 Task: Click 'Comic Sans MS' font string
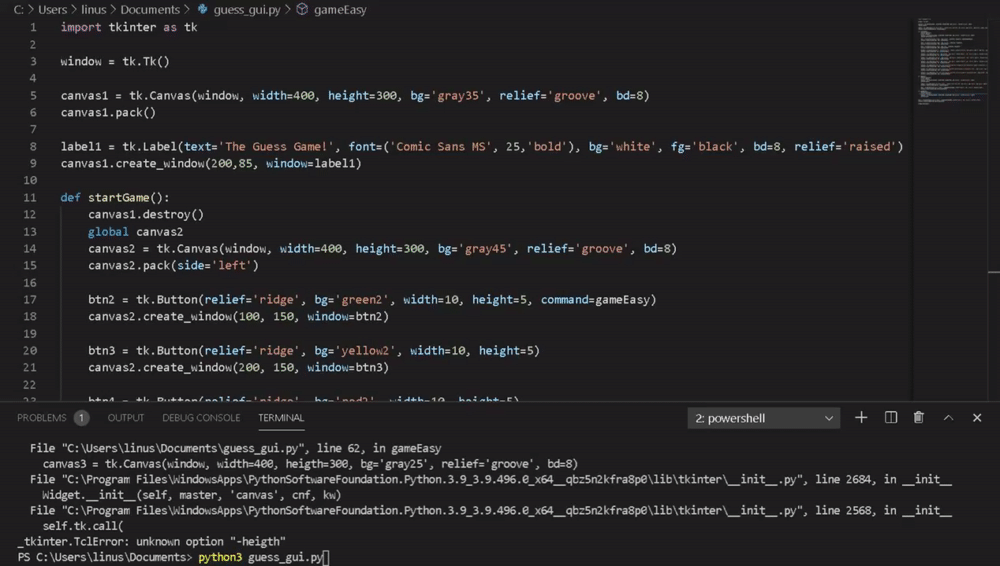pos(441,147)
